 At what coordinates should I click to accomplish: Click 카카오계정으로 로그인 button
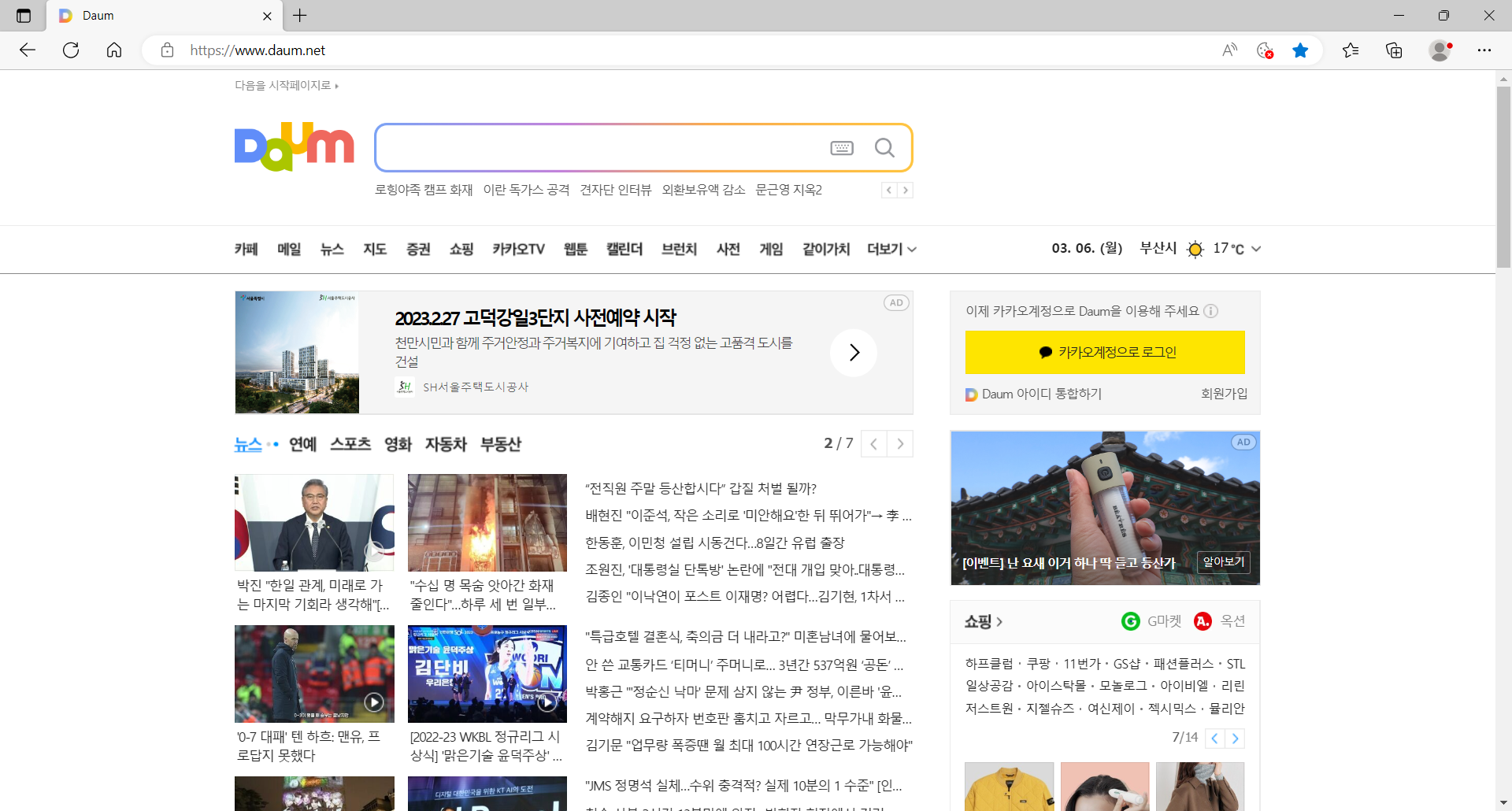[1105, 352]
